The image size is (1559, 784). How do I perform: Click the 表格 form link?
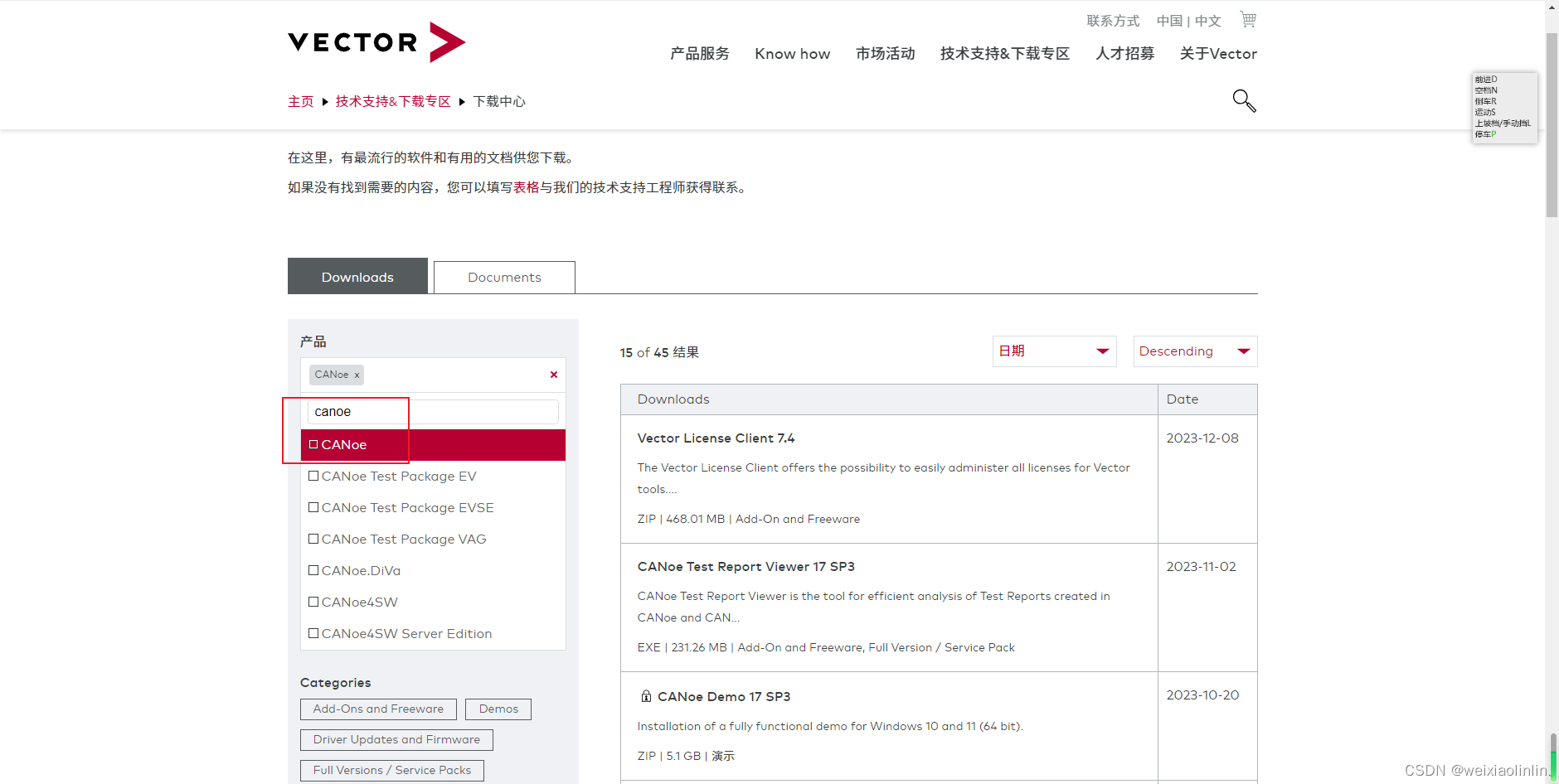click(527, 187)
